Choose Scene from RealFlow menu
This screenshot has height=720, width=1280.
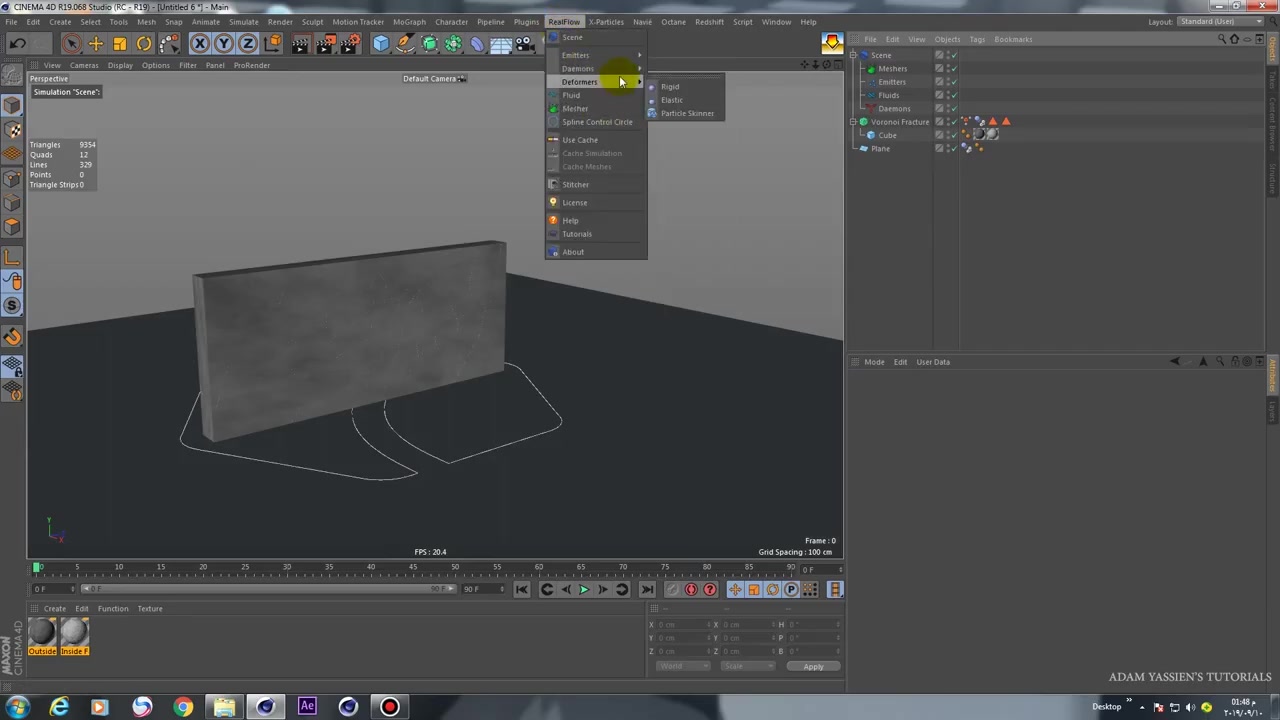596,37
